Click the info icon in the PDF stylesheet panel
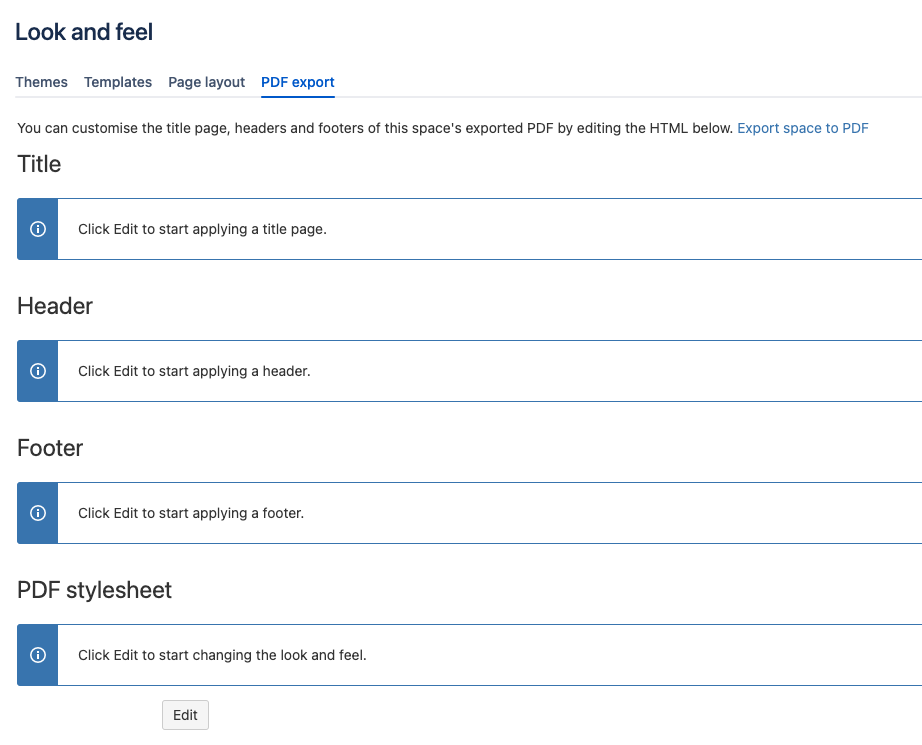The height and width of the screenshot is (745, 922). (x=37, y=655)
